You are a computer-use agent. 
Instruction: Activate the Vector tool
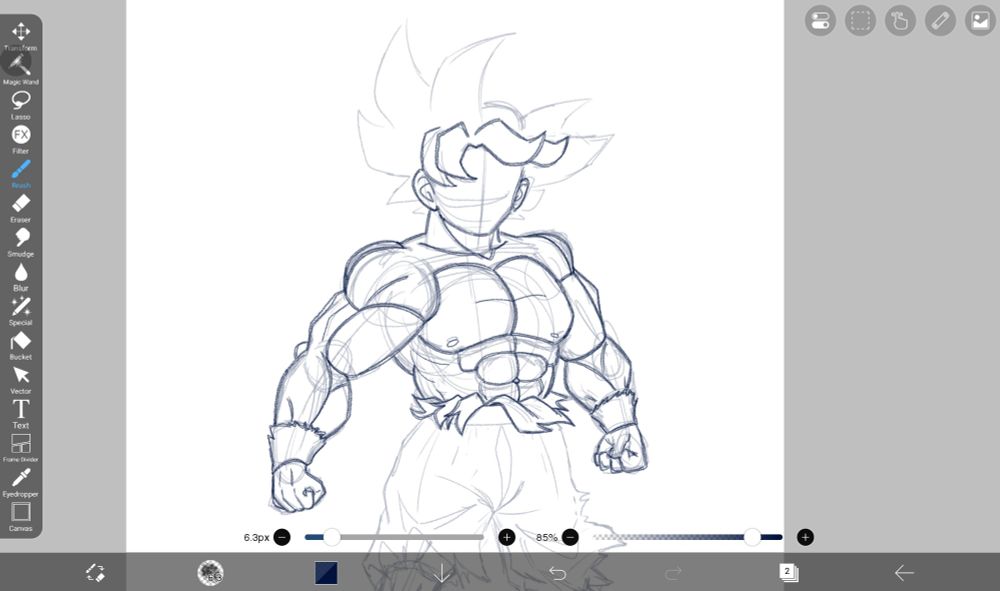coord(20,380)
